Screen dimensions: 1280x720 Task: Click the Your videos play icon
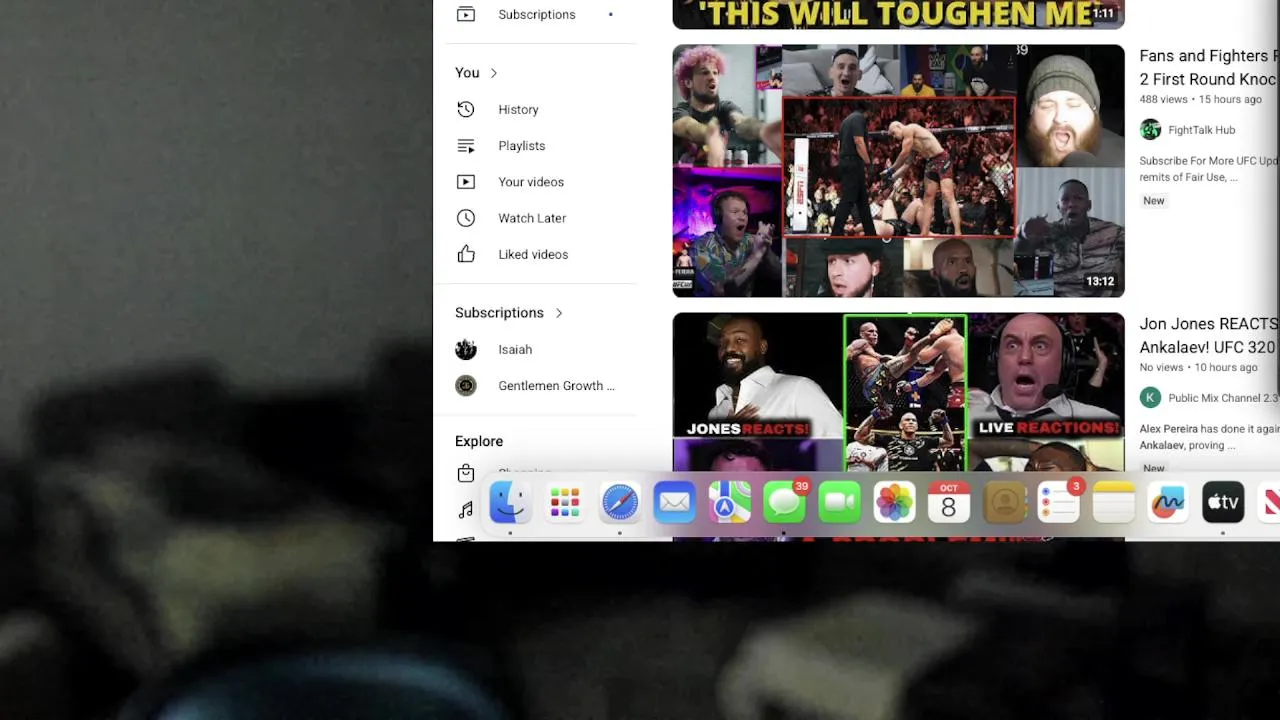466,182
